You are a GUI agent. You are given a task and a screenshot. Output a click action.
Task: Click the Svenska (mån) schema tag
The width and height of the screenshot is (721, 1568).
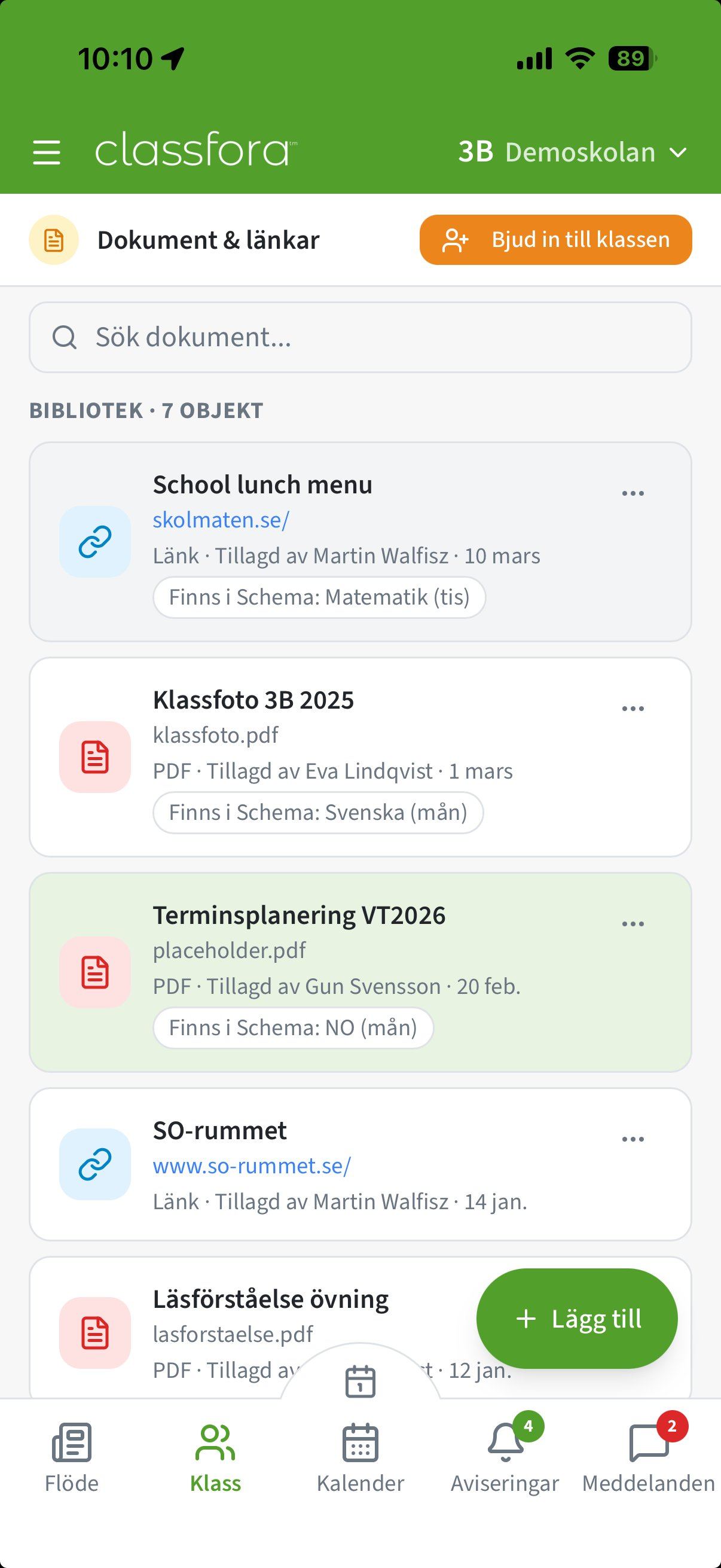point(317,813)
